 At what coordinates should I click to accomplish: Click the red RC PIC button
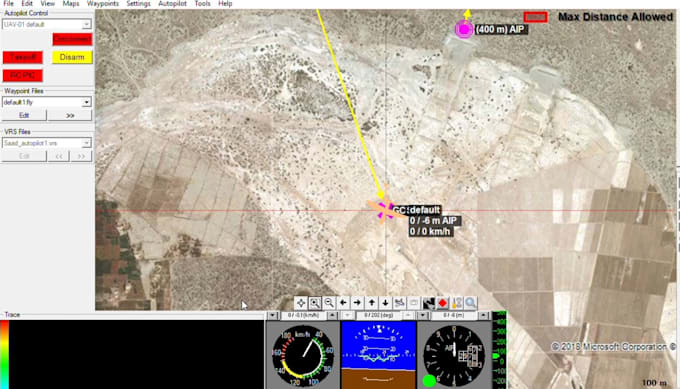pyautogui.click(x=23, y=75)
